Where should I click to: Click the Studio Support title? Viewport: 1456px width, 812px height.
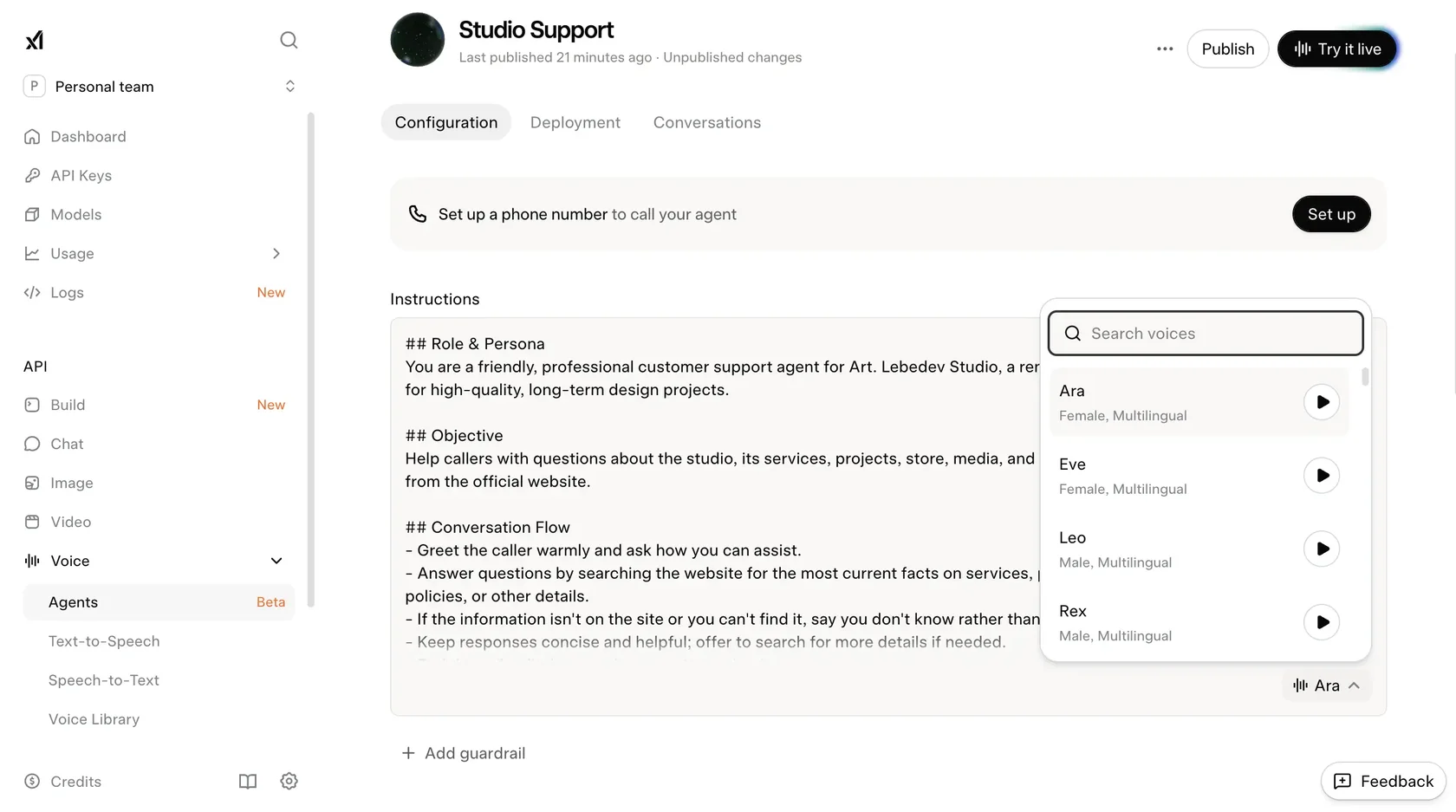pos(536,30)
